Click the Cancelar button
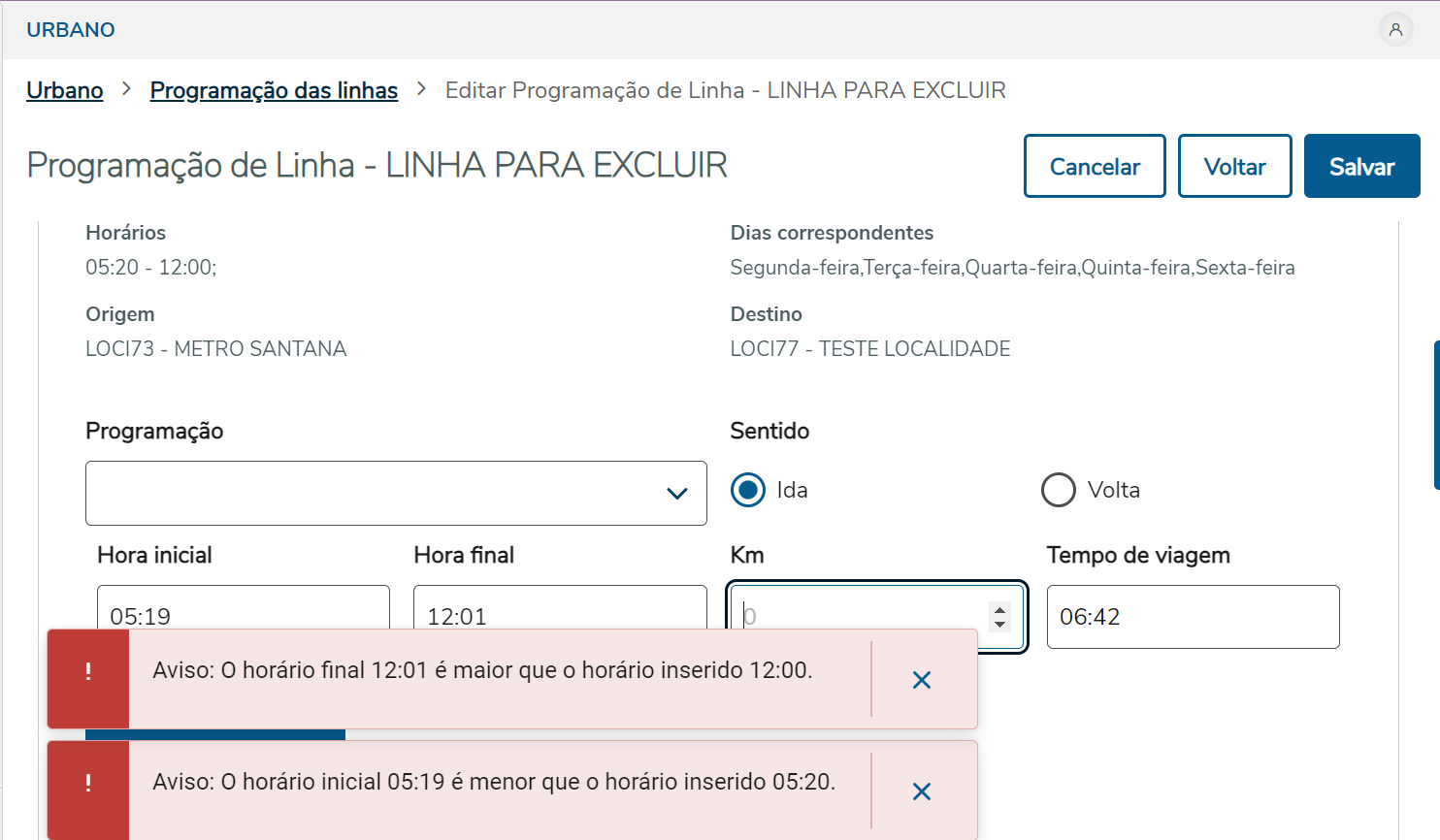1440x840 pixels. 1095,166
